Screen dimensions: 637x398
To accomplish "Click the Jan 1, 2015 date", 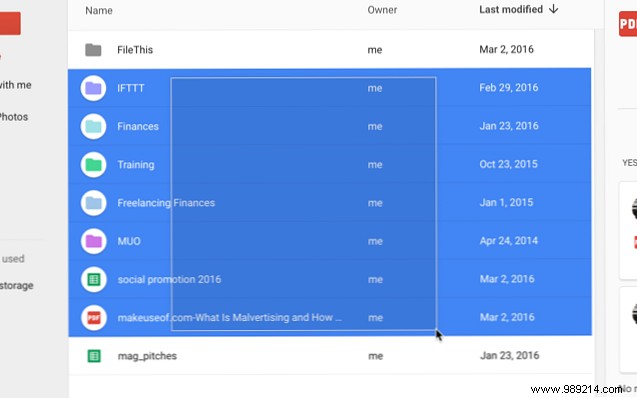I will coord(506,202).
